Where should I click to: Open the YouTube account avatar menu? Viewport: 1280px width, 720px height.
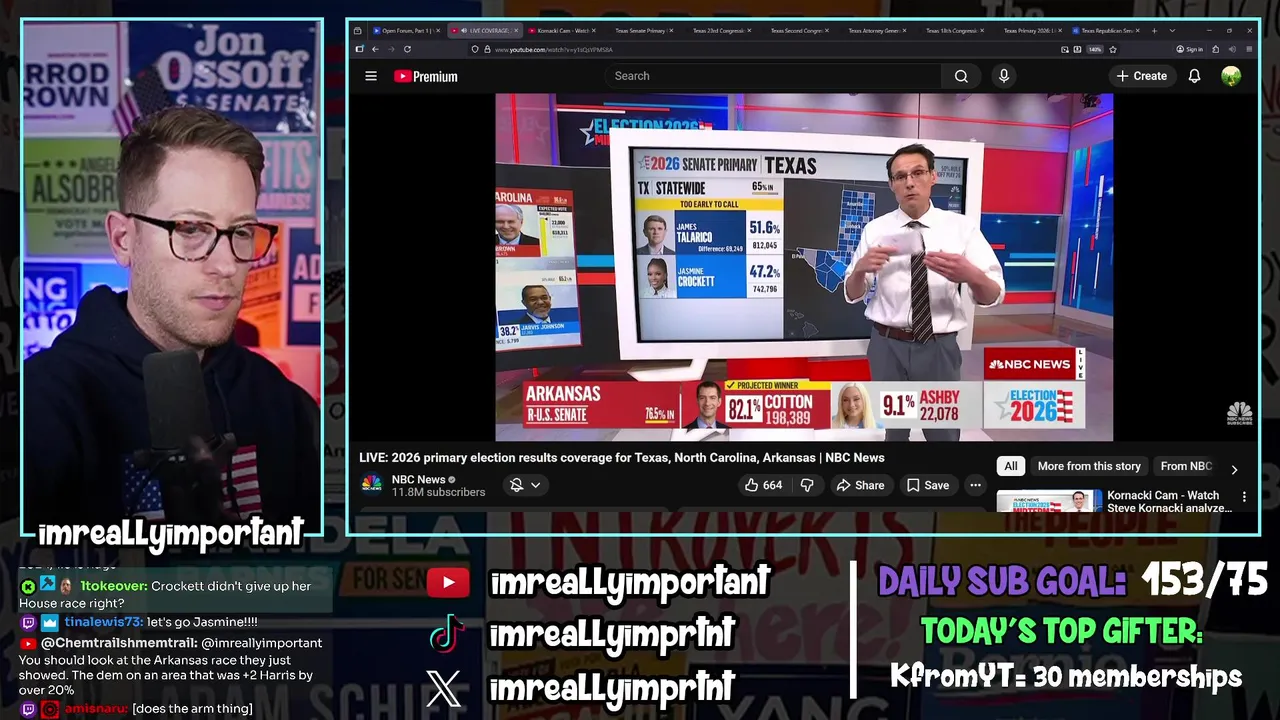pos(1231,76)
